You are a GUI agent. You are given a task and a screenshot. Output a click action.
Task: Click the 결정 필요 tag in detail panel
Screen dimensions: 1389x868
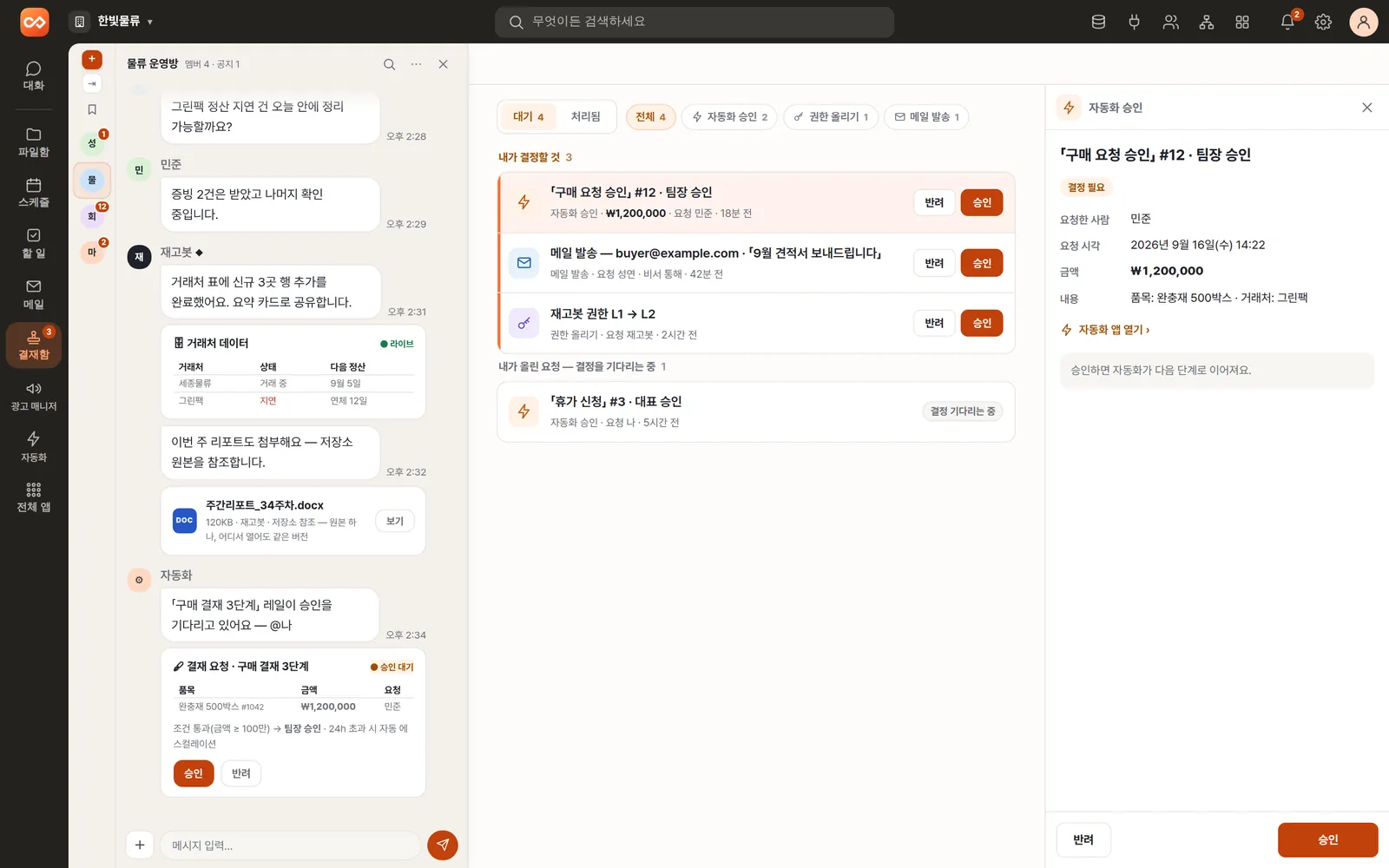click(x=1086, y=187)
